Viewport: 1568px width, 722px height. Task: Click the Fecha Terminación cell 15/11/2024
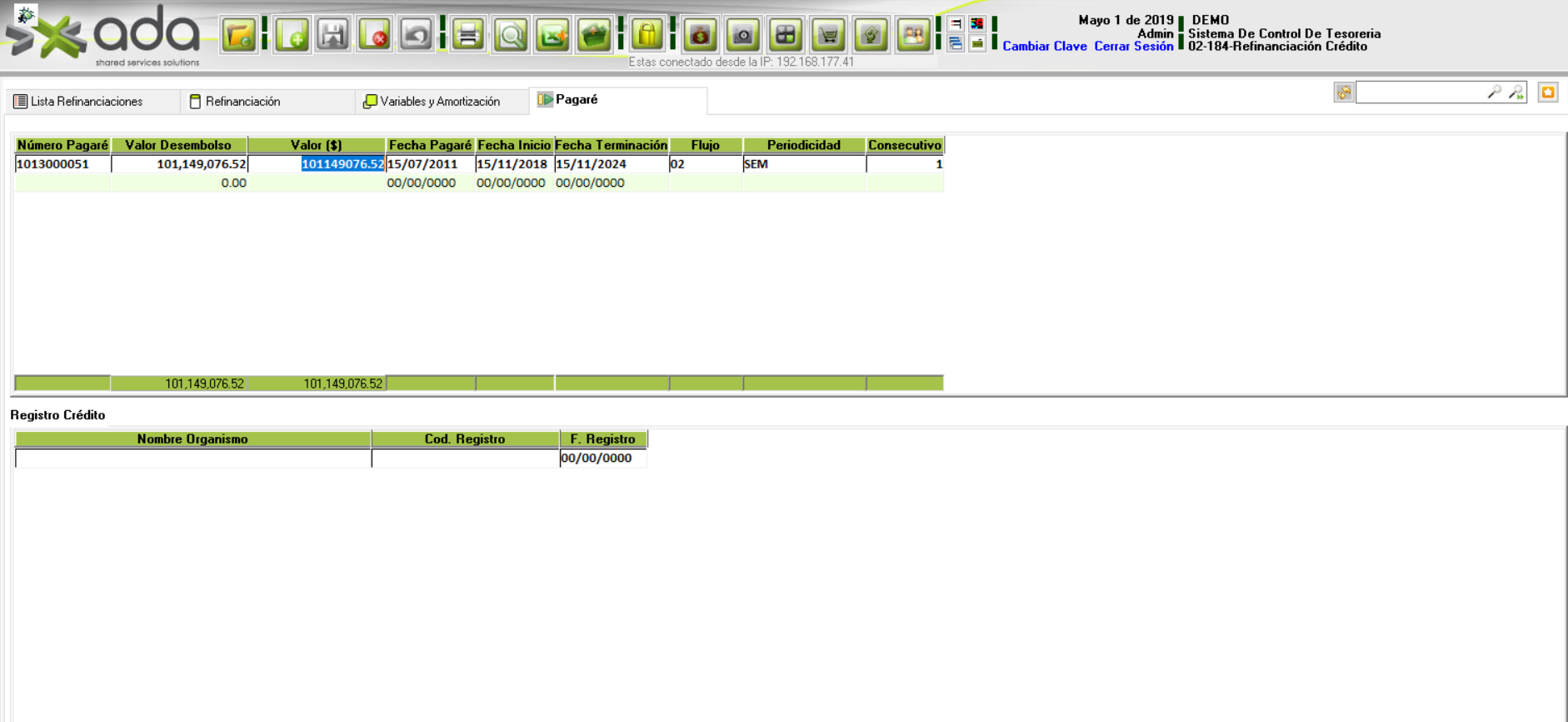tap(611, 164)
